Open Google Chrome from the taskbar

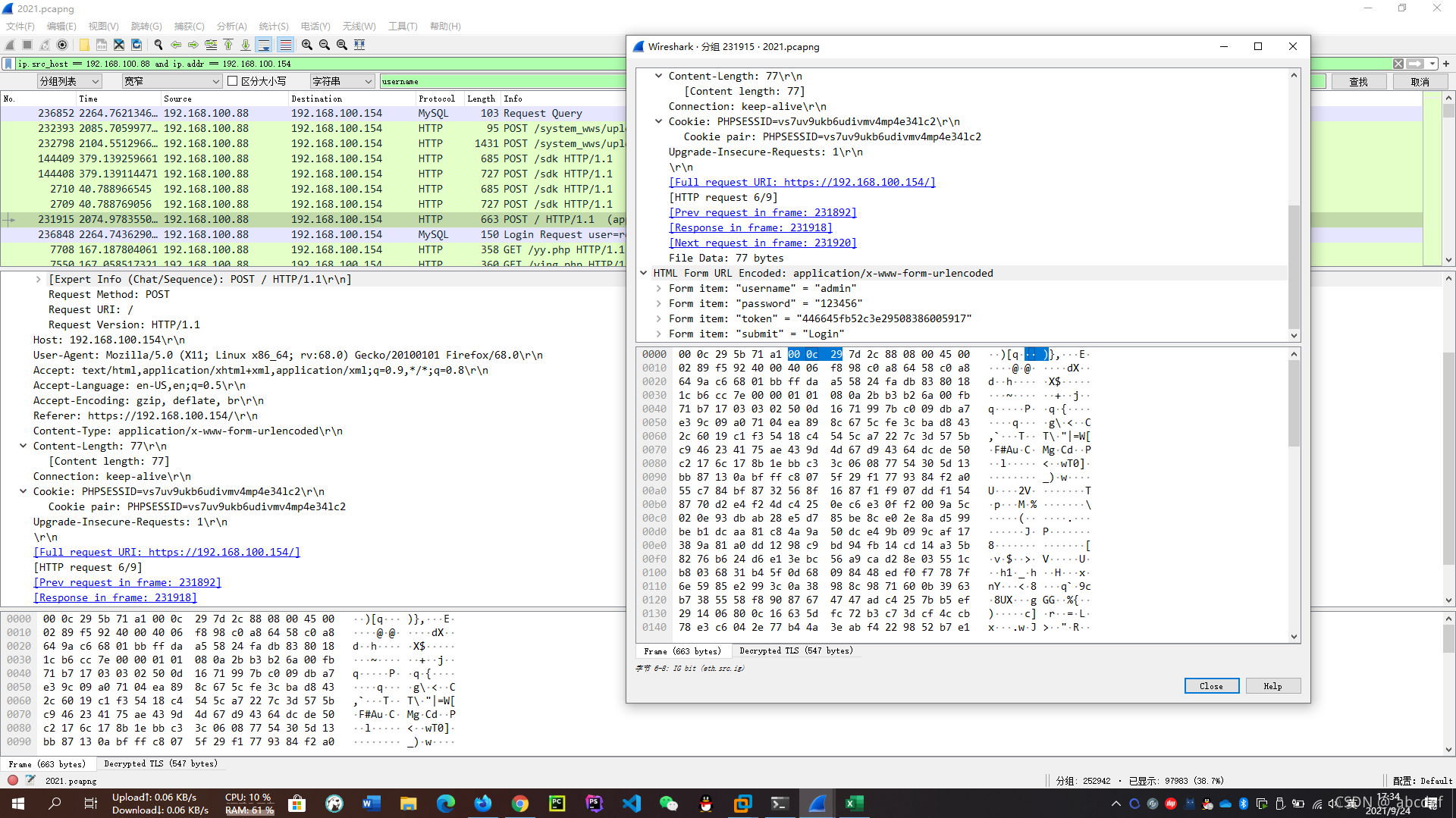519,804
